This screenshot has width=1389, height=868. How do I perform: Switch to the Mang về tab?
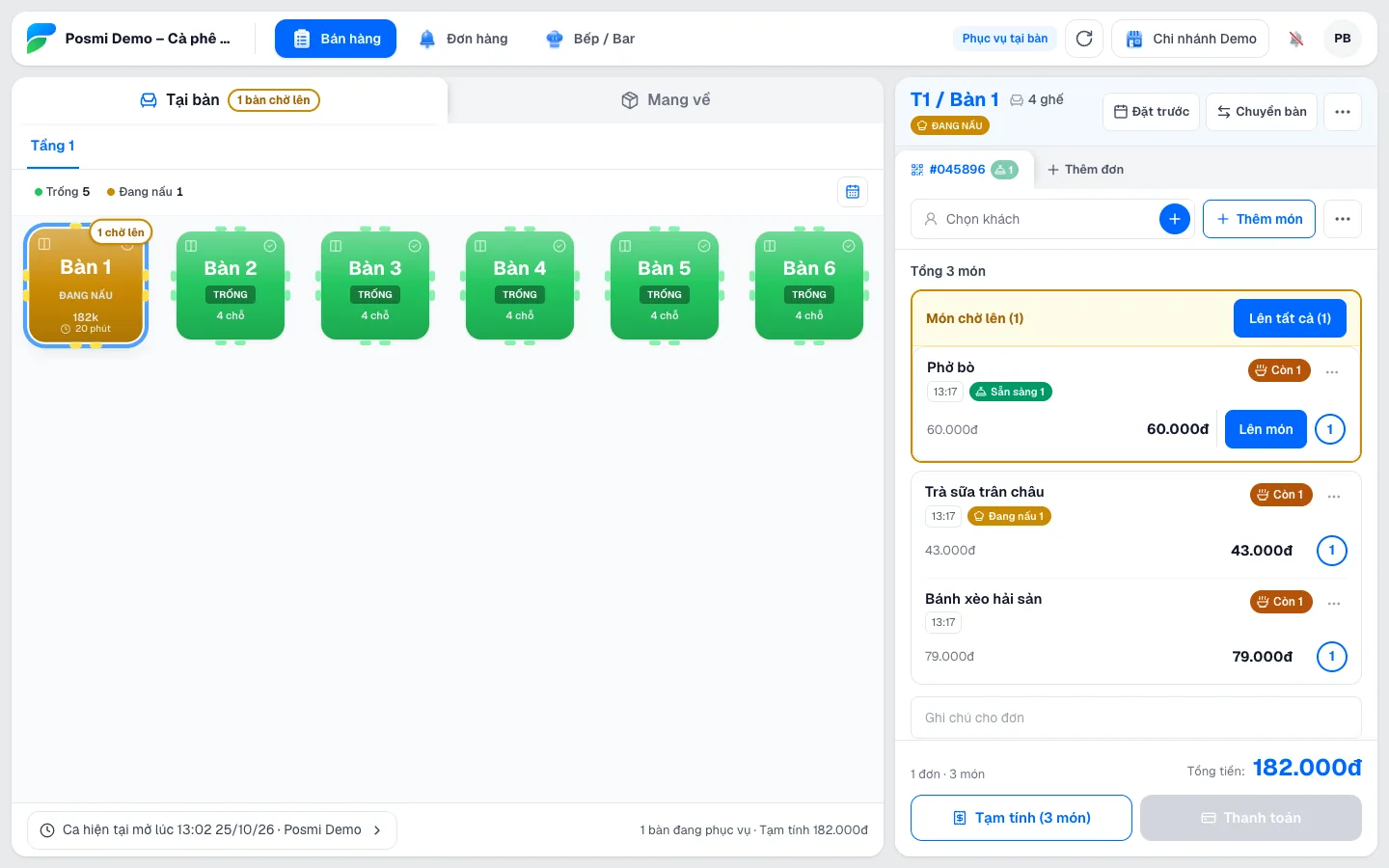[x=666, y=100]
